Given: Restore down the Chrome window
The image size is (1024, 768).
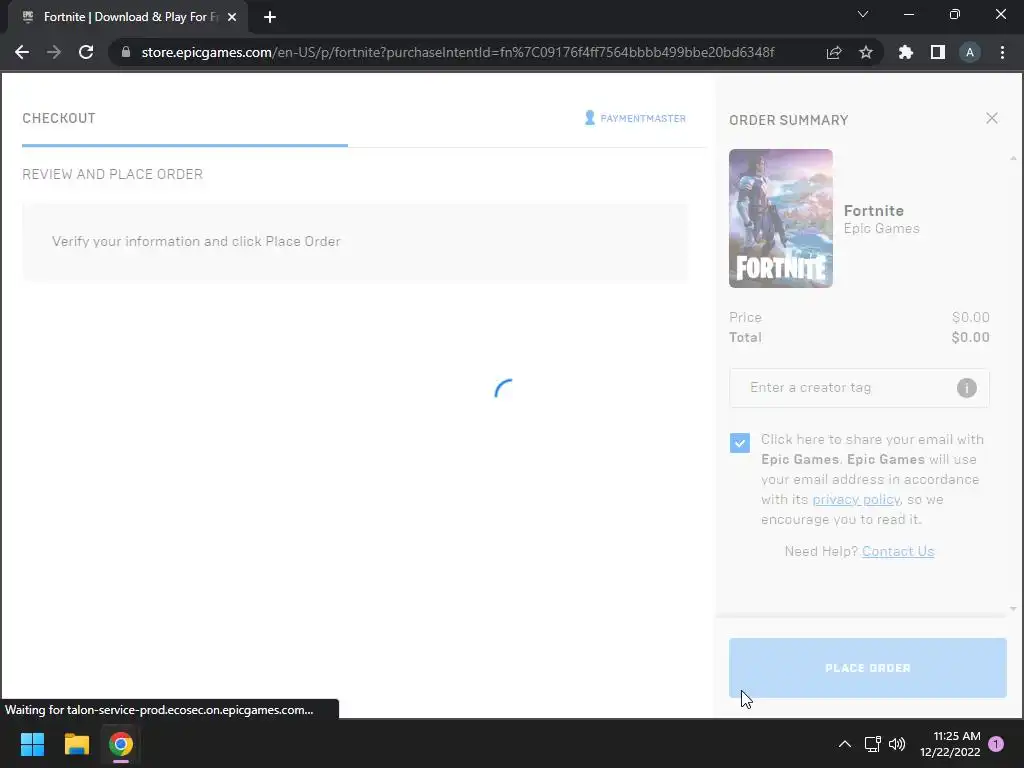Looking at the screenshot, I should point(955,14).
